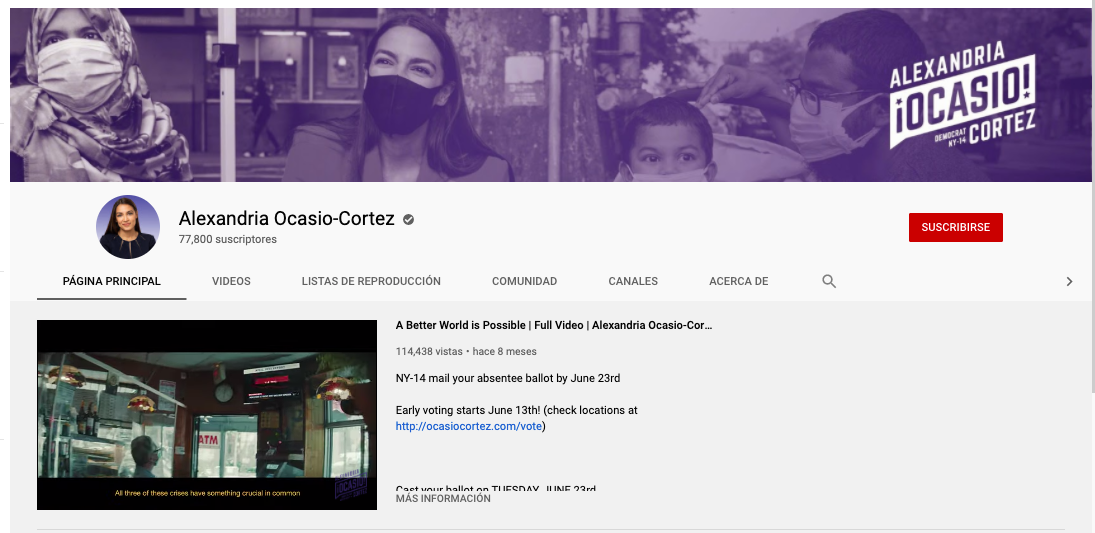Open the ocasiocortez.com/vote link
The height and width of the screenshot is (533, 1095).
[x=469, y=426]
